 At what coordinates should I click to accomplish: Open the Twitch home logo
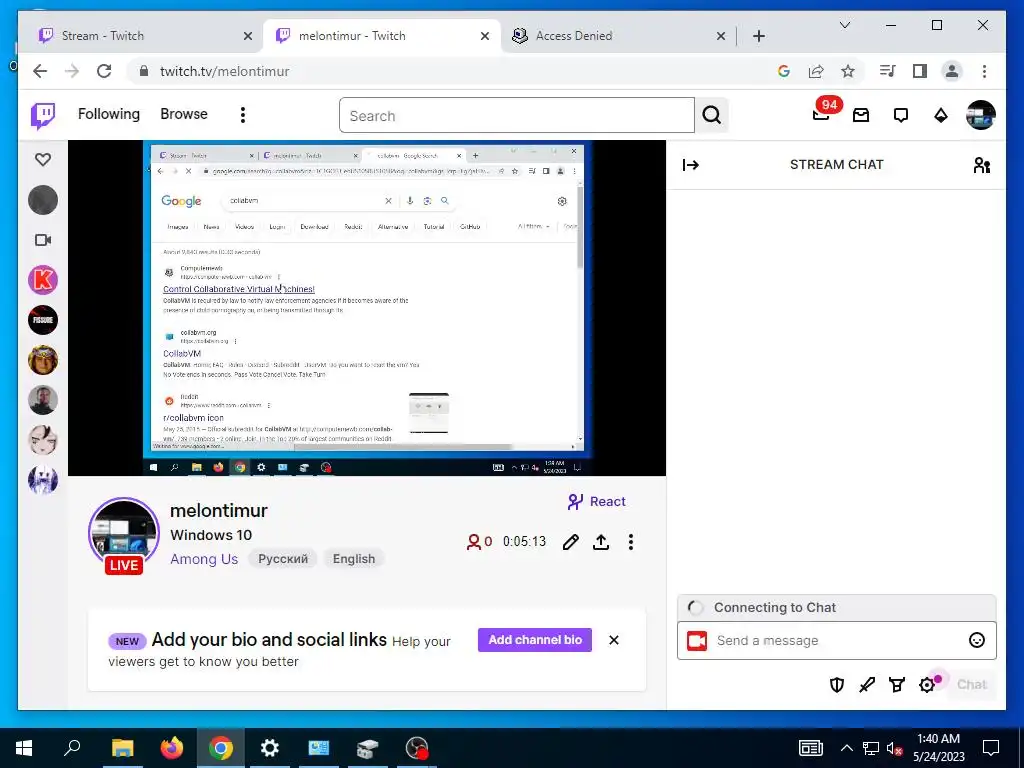click(x=43, y=116)
